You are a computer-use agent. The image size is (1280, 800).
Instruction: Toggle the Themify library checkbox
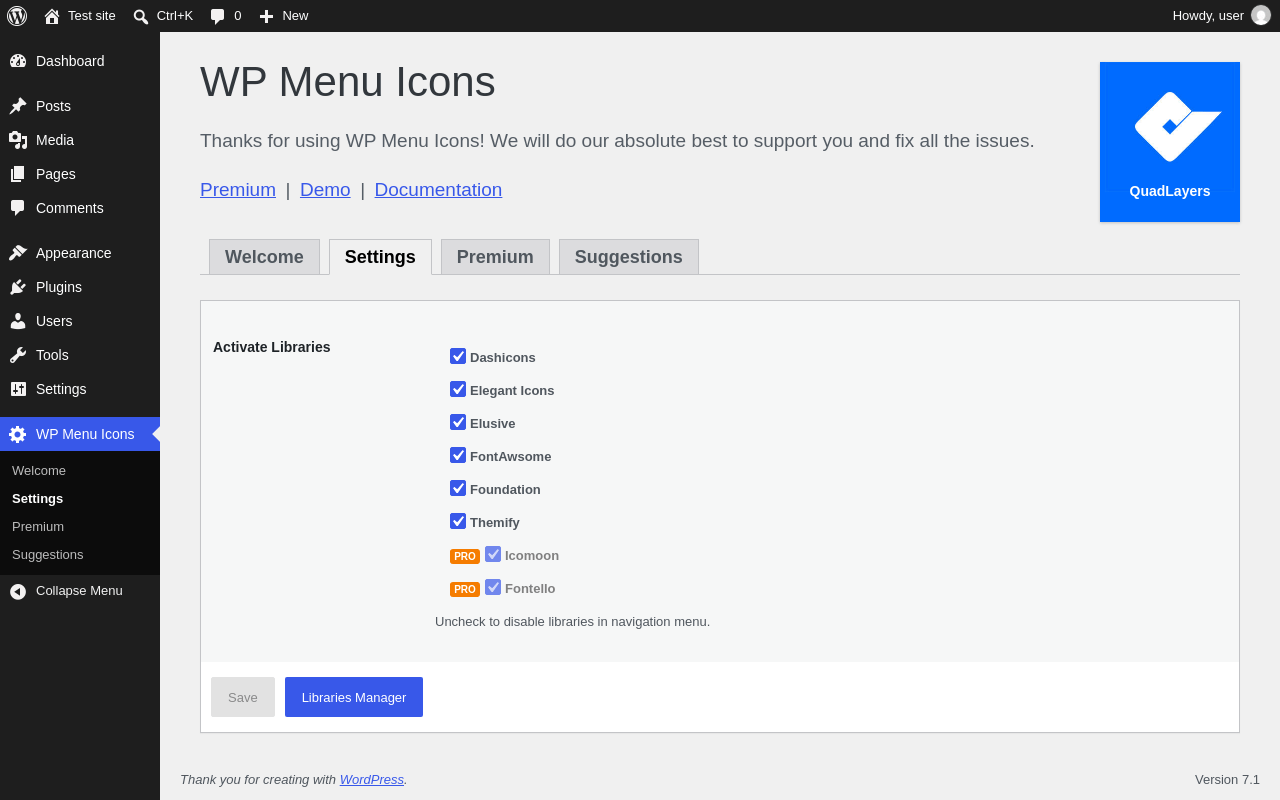click(x=458, y=521)
